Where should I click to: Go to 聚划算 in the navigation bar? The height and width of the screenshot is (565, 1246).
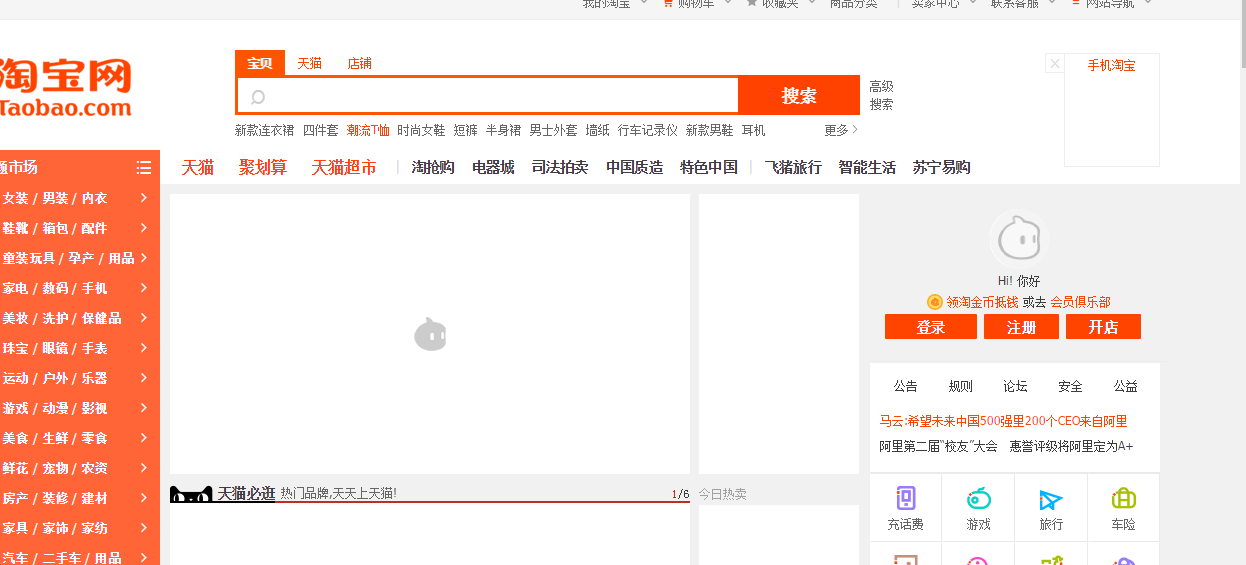pyautogui.click(x=263, y=167)
